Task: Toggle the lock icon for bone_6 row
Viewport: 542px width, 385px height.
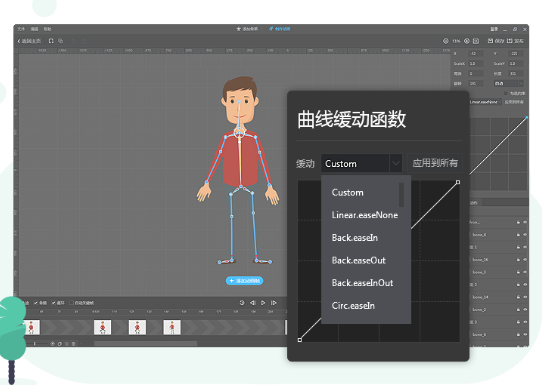Action: click(518, 334)
